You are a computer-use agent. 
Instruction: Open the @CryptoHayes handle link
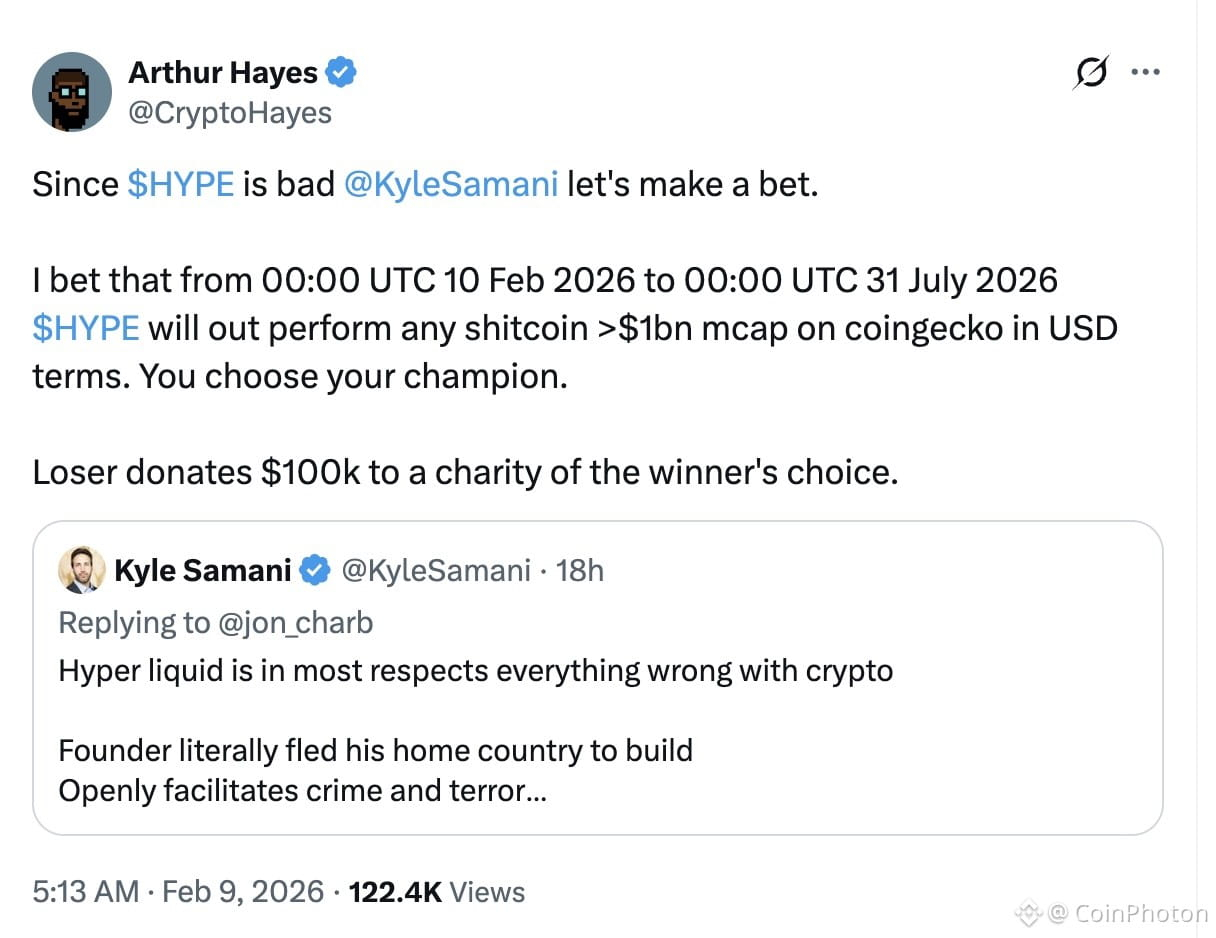tap(230, 112)
